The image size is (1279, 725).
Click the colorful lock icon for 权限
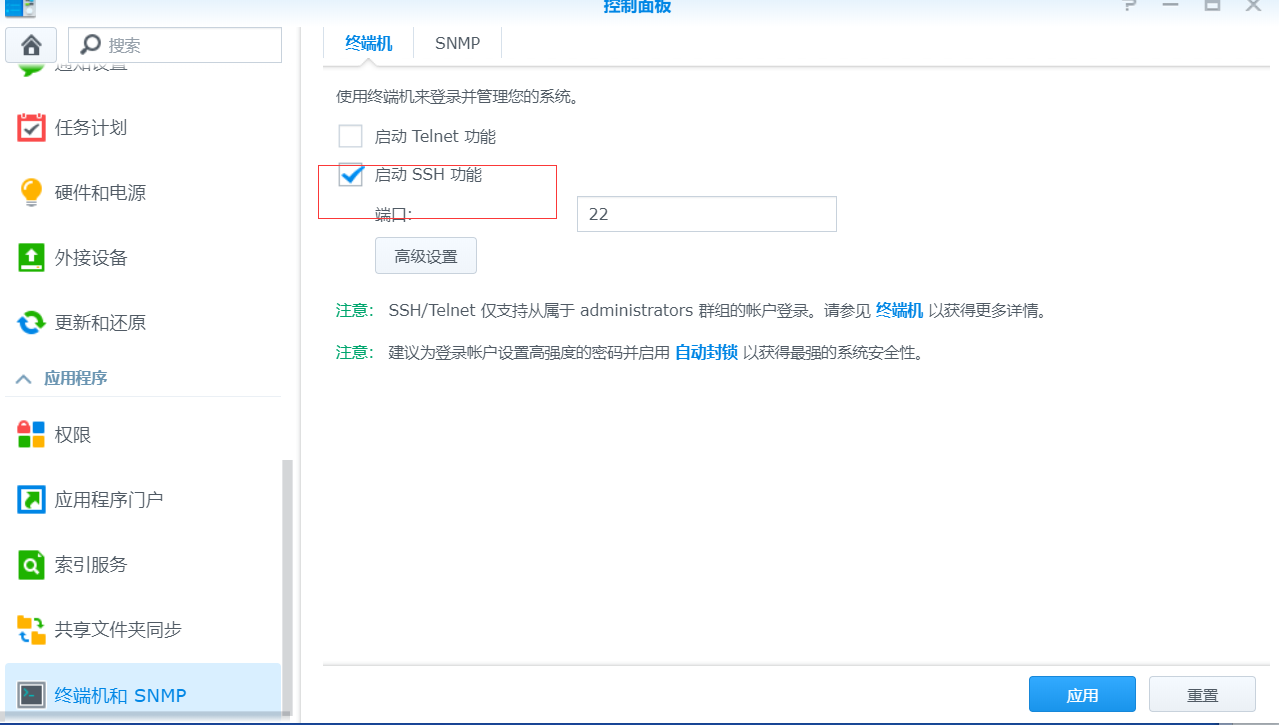point(32,435)
